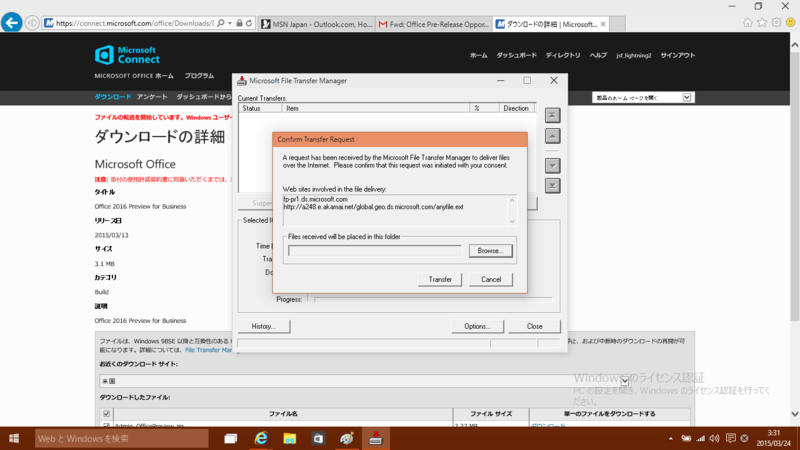The width and height of the screenshot is (800, 450).
Task: Click the Microsoft Connect logo
Action: tap(127, 55)
